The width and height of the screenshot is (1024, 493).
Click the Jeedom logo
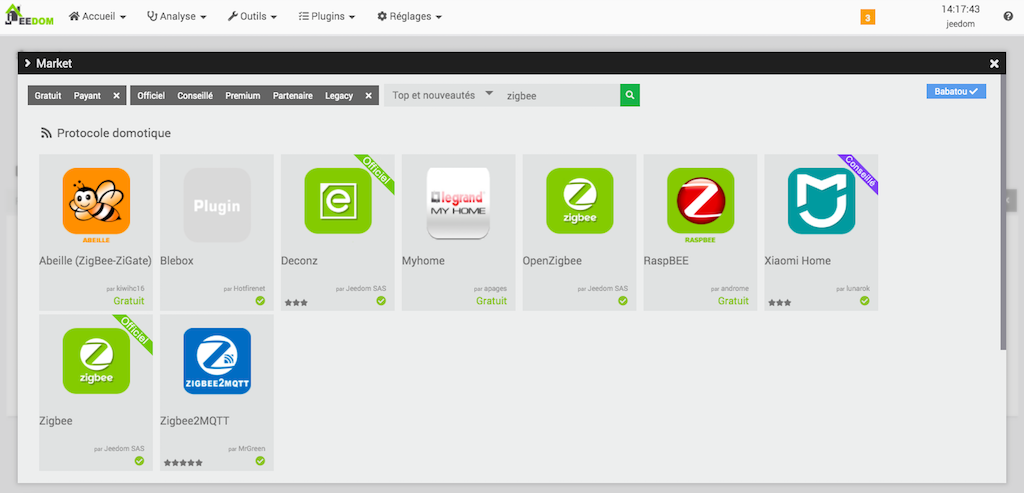(x=29, y=16)
